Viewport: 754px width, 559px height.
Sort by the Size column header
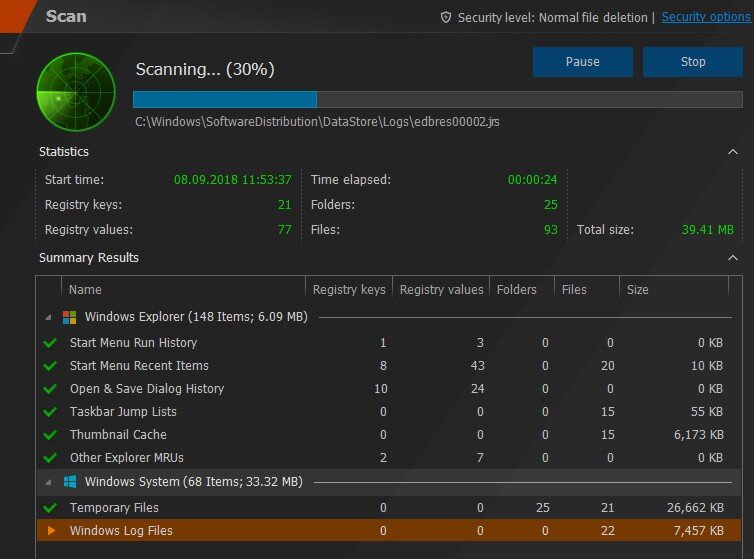(674, 290)
